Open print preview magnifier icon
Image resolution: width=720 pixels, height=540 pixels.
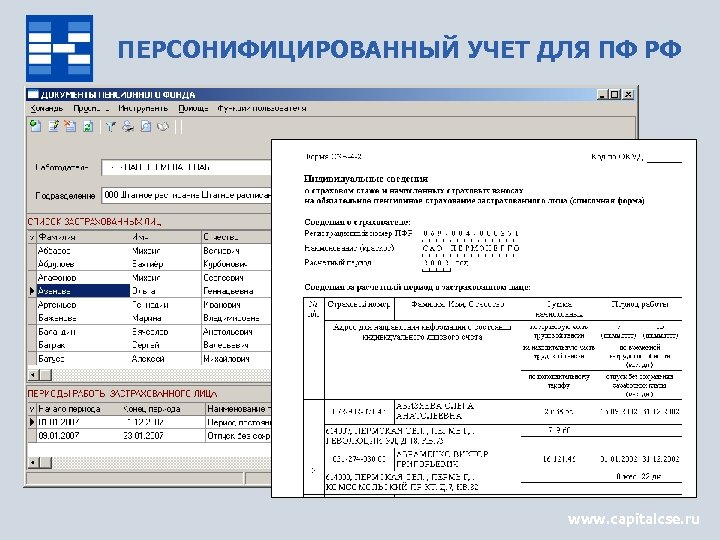[x=146, y=126]
